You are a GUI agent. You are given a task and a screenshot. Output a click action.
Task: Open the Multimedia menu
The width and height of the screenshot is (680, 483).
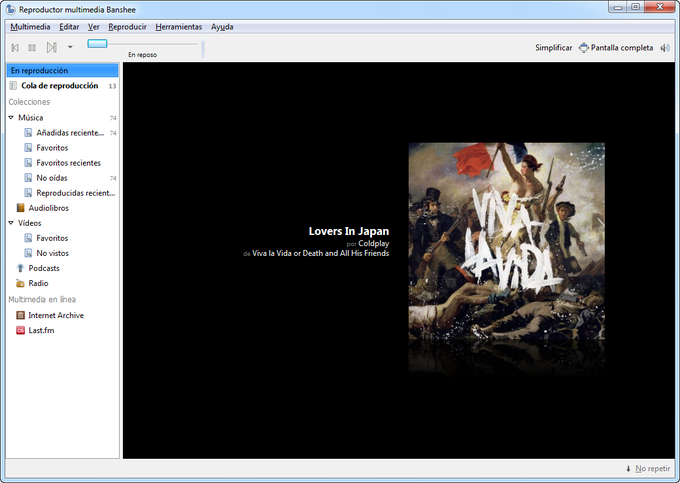click(x=30, y=27)
